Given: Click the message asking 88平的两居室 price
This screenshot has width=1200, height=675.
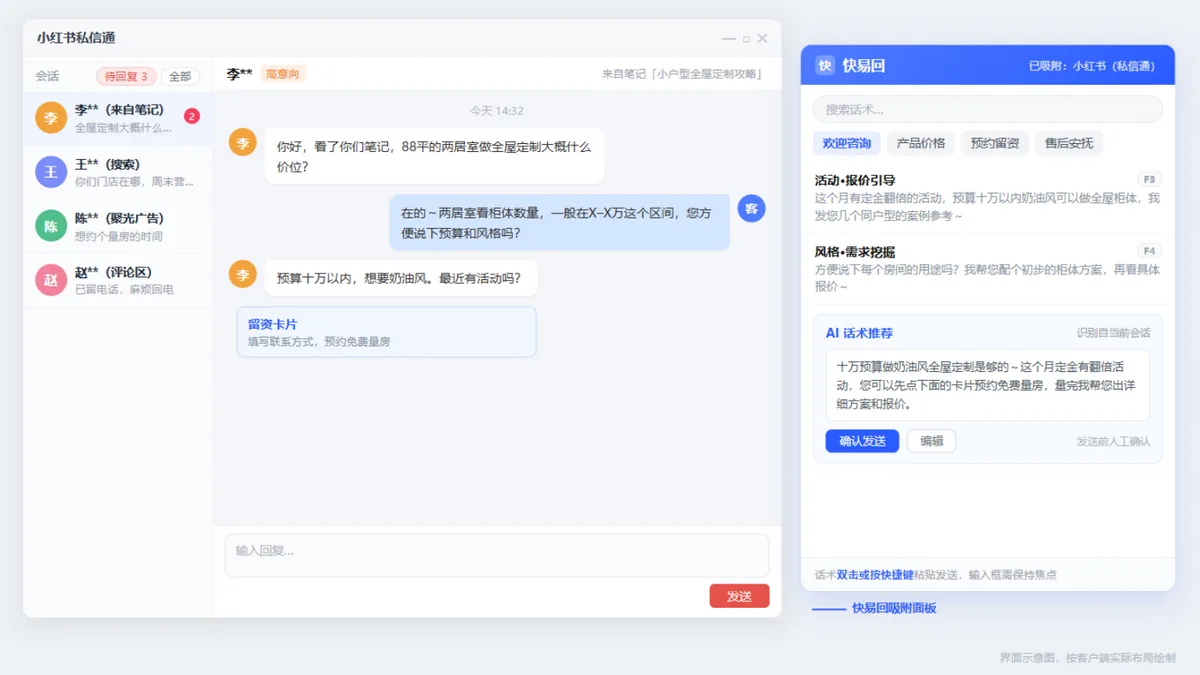Looking at the screenshot, I should [x=434, y=156].
